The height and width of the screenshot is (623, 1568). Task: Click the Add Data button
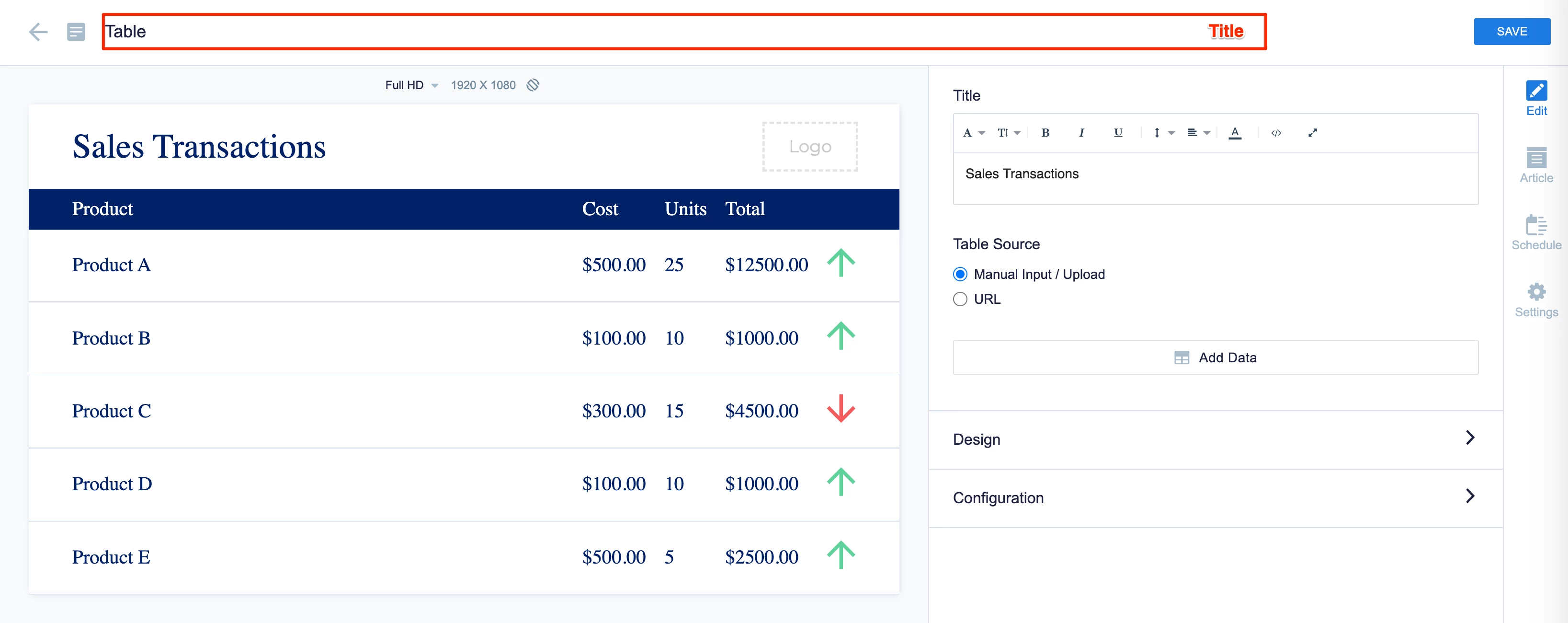pyautogui.click(x=1215, y=358)
